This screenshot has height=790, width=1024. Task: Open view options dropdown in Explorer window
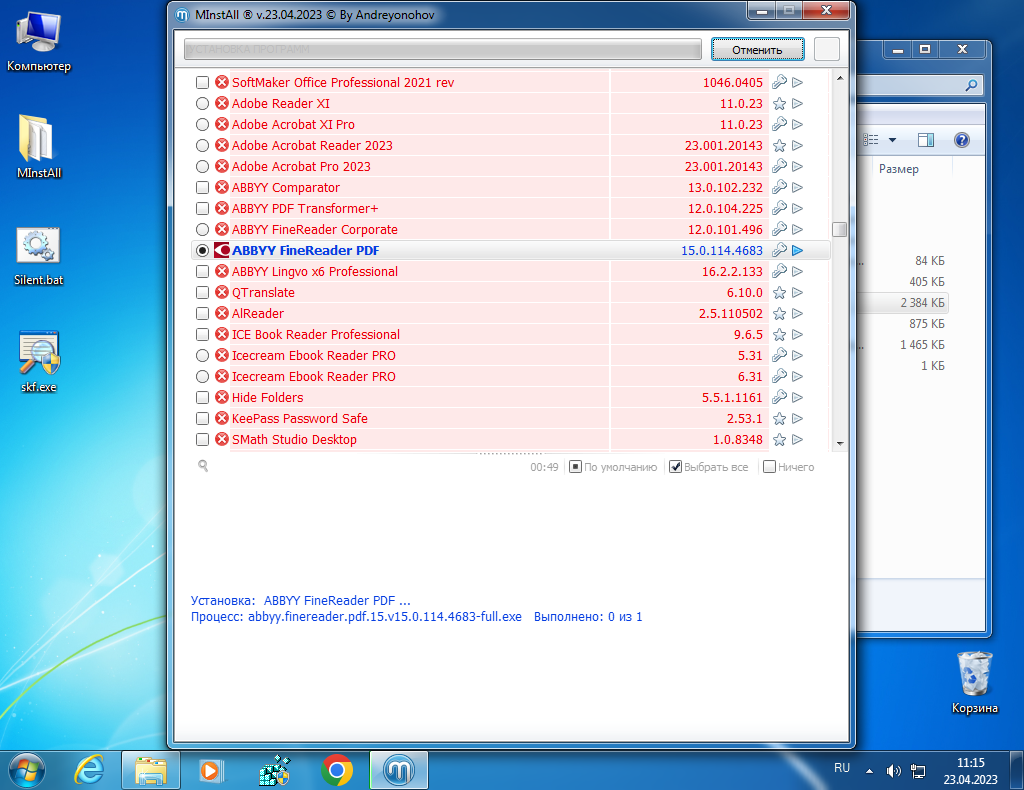click(x=892, y=140)
